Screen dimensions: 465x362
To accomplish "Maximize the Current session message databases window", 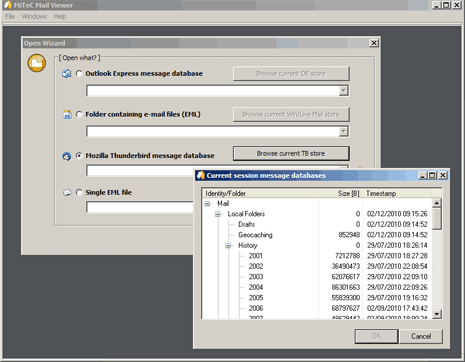I will pos(432,175).
